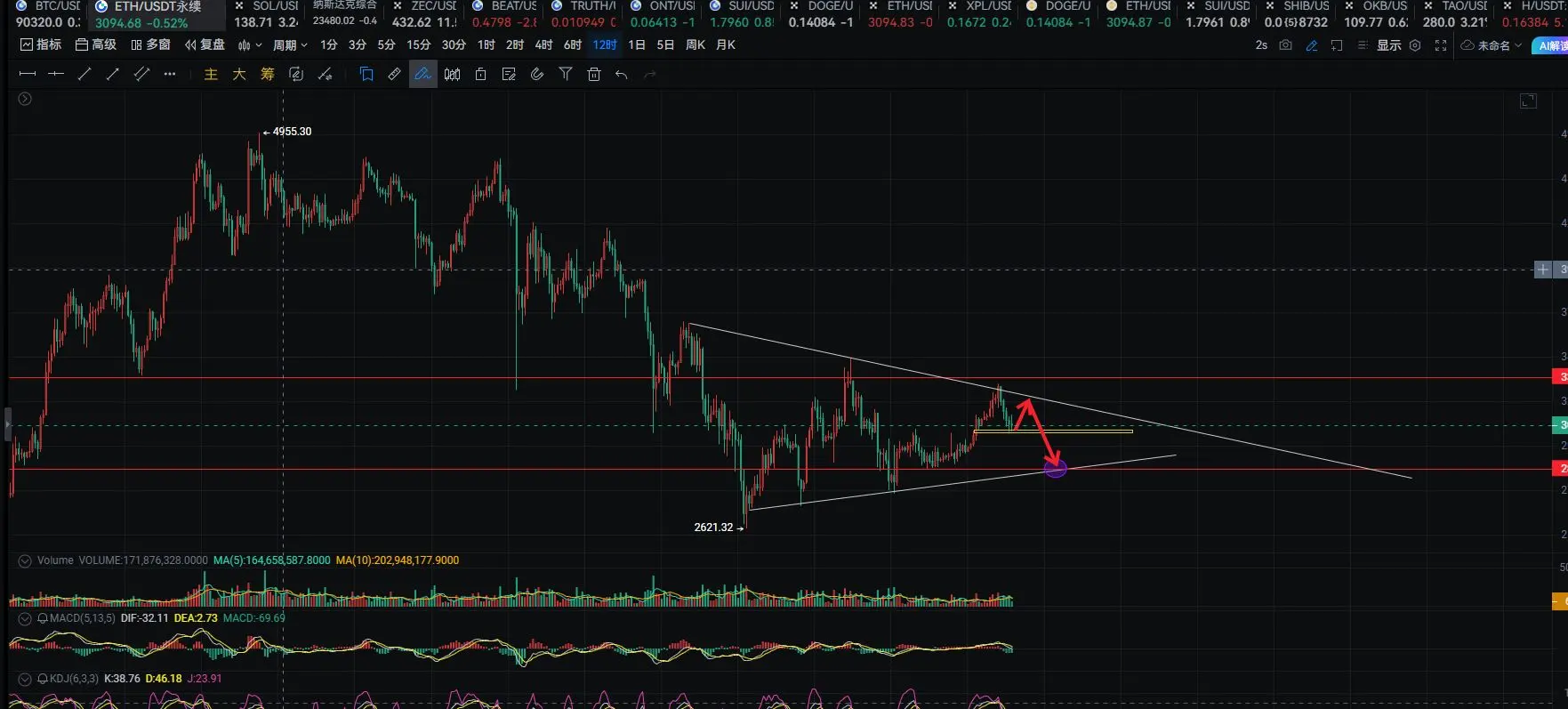
Task: Take a chart screenshot with camera icon
Action: point(1285,45)
